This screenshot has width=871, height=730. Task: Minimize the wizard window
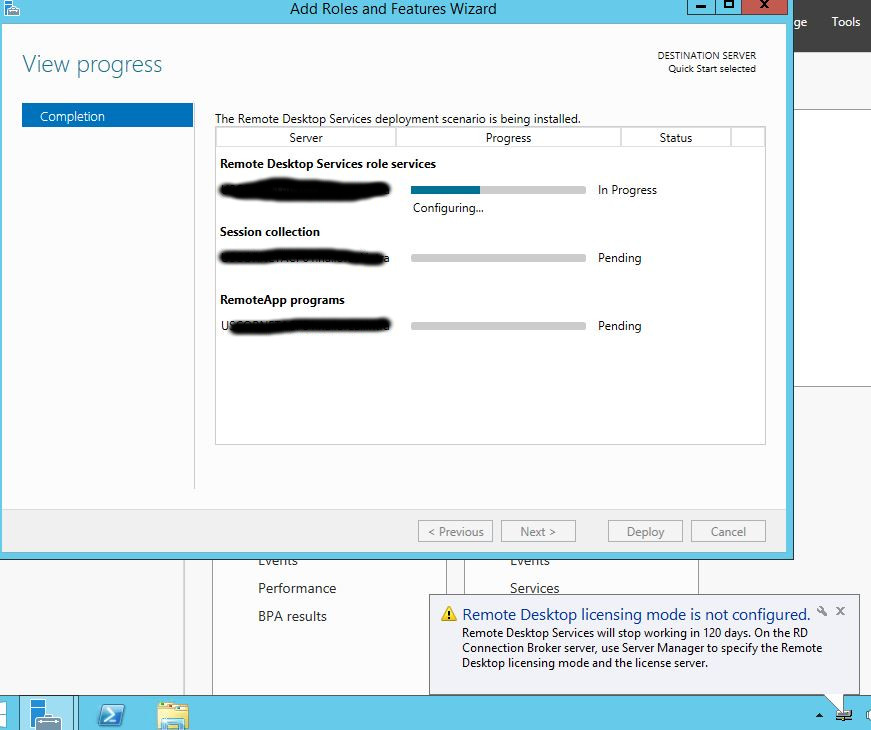701,6
